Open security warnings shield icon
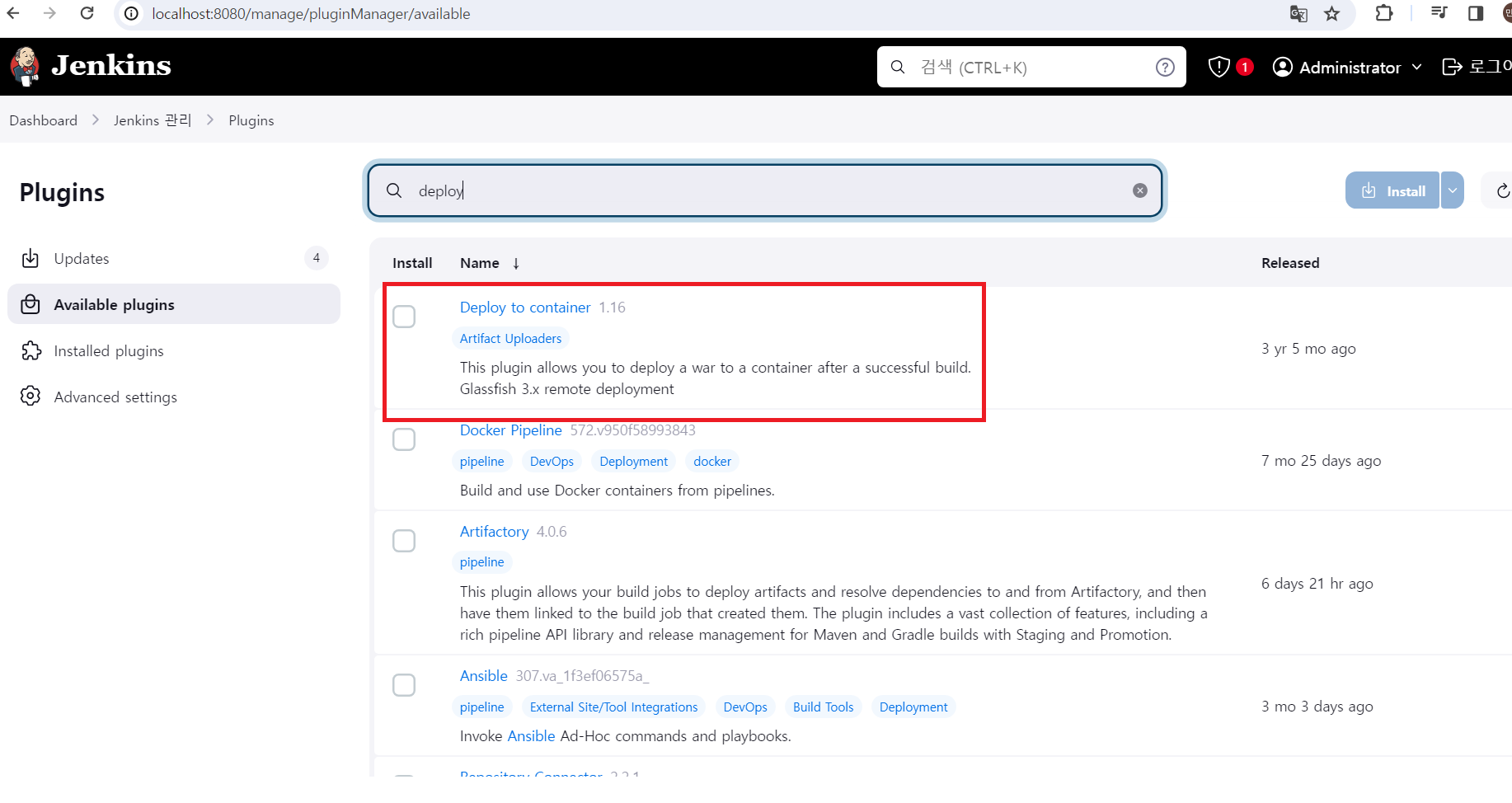 (1219, 67)
